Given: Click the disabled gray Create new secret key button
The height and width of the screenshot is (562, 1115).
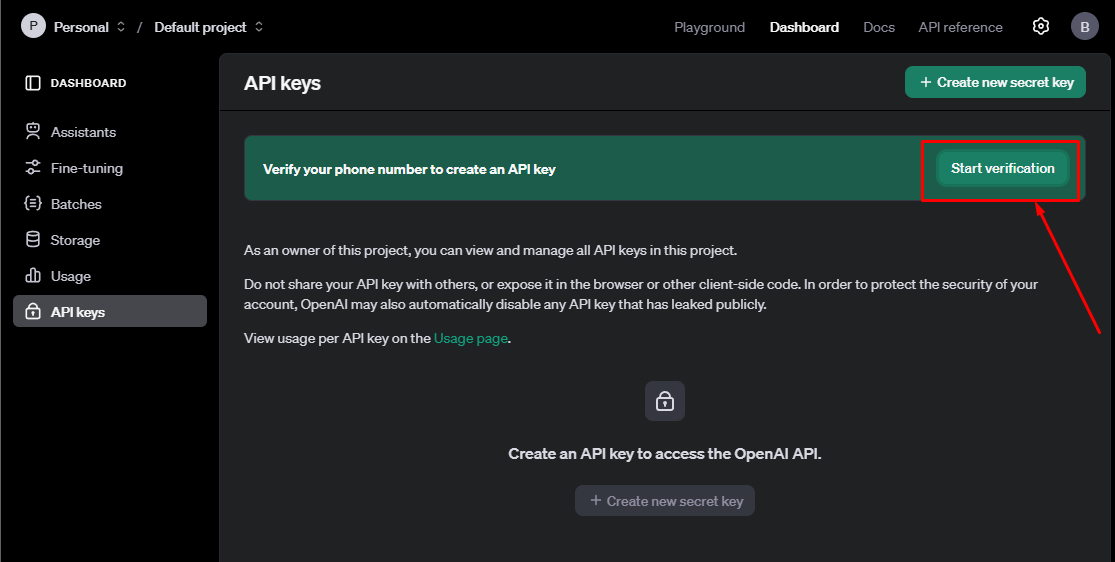Looking at the screenshot, I should [x=665, y=501].
